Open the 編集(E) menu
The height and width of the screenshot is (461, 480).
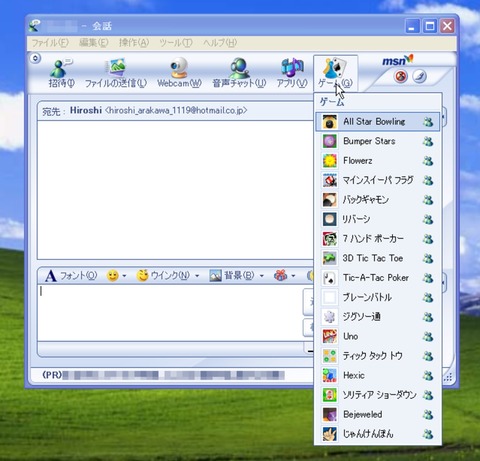point(94,43)
